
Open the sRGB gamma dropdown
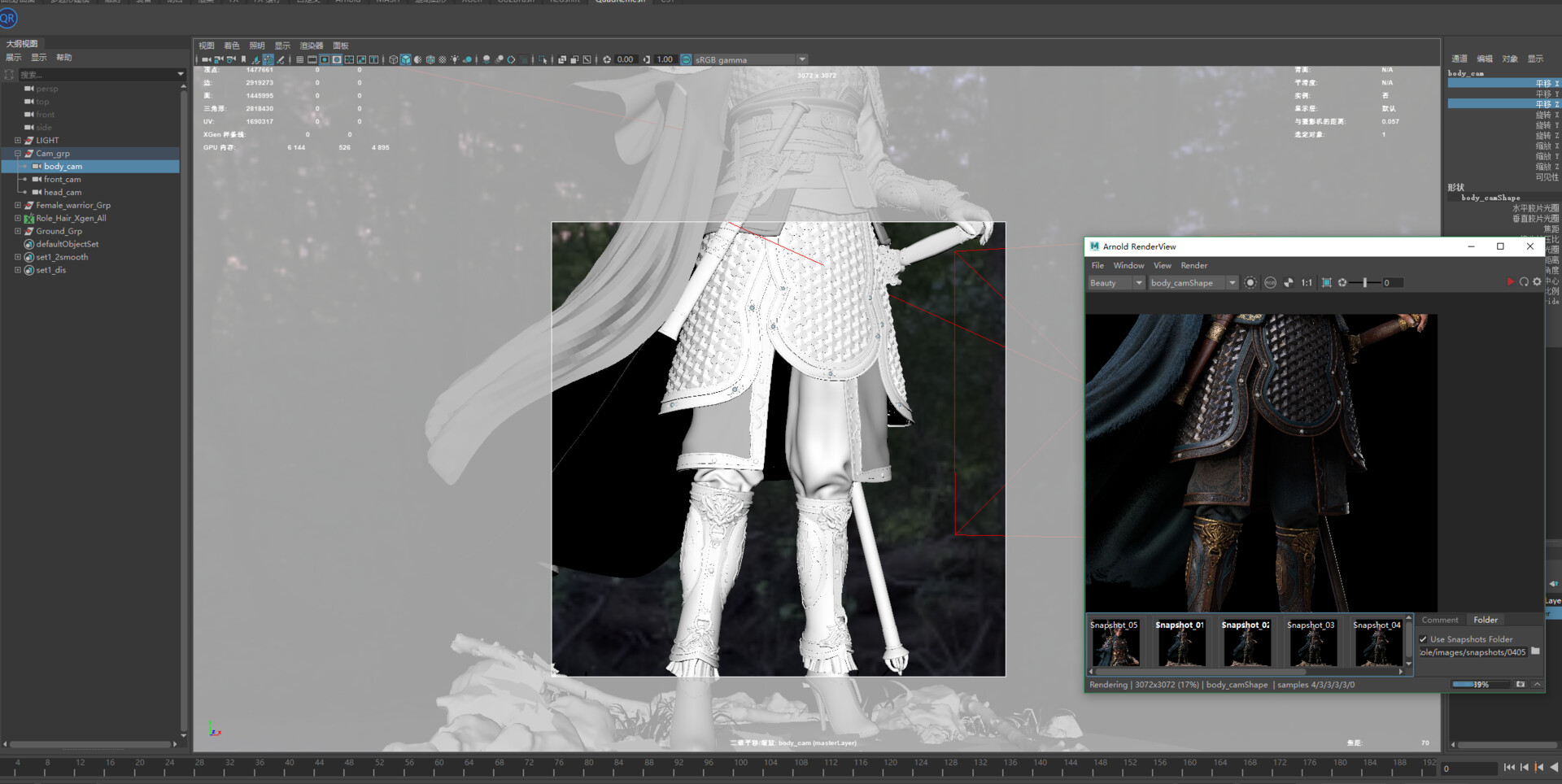click(x=802, y=59)
